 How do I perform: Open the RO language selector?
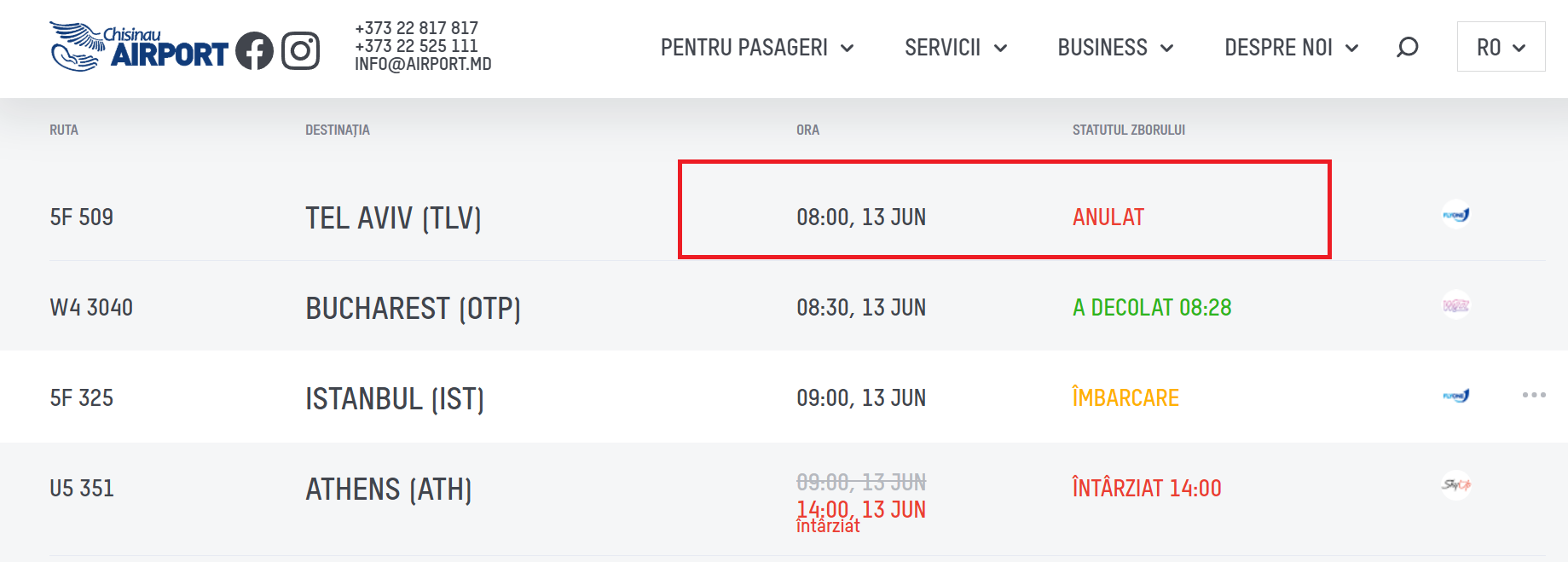tap(1501, 47)
